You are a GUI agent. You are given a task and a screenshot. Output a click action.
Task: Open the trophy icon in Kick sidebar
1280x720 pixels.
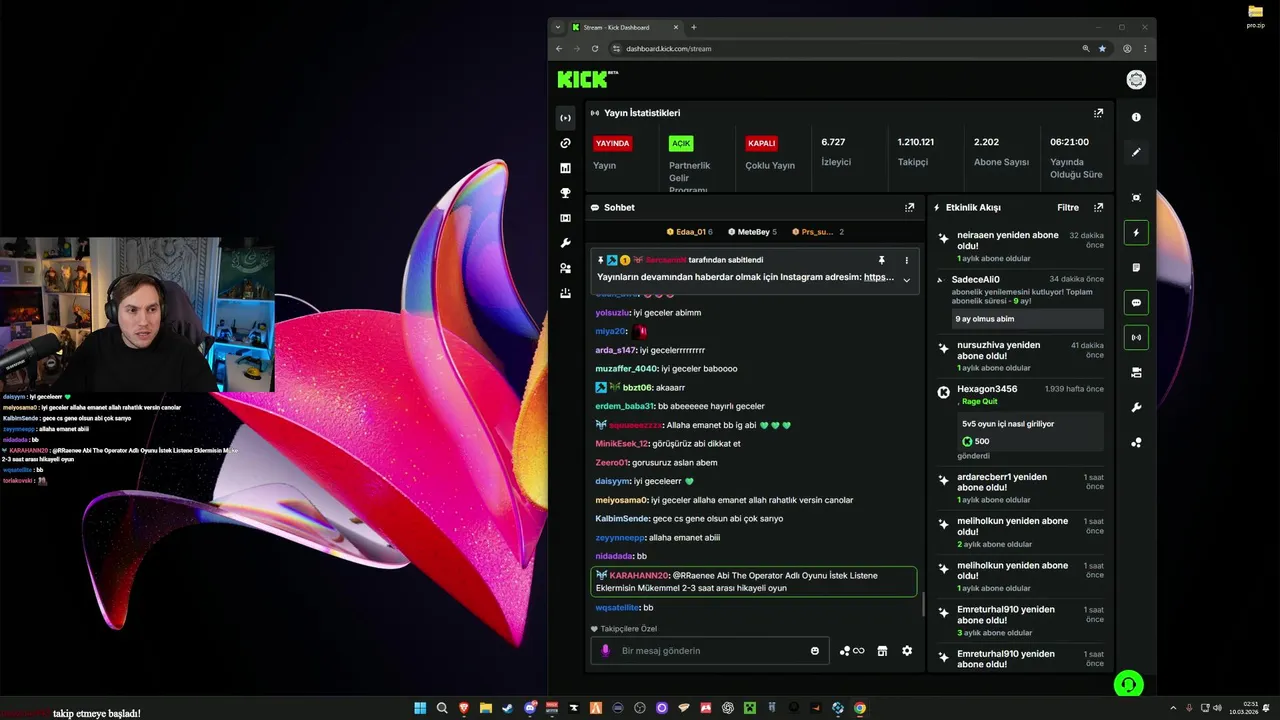pos(565,193)
